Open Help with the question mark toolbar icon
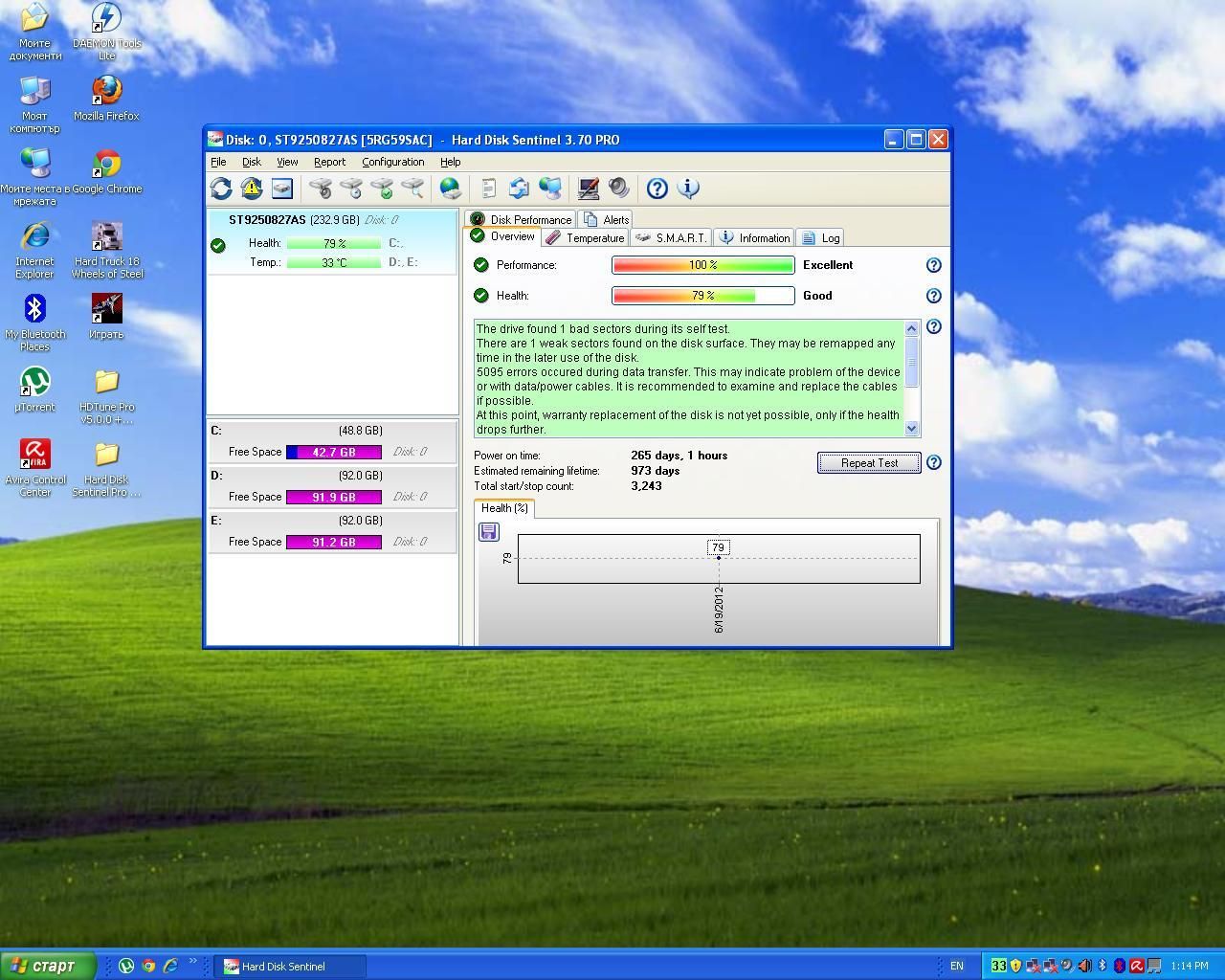1225x980 pixels. tap(657, 189)
